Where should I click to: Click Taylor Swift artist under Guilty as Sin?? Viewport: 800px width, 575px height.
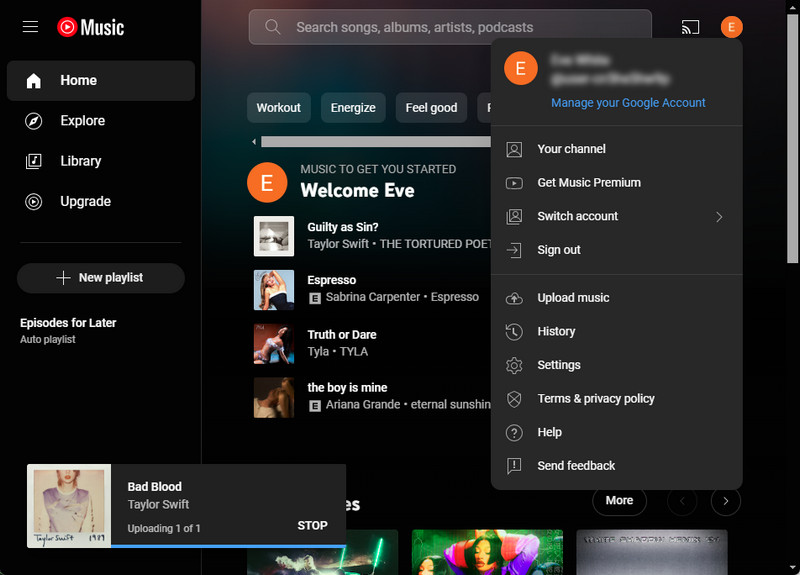338,244
